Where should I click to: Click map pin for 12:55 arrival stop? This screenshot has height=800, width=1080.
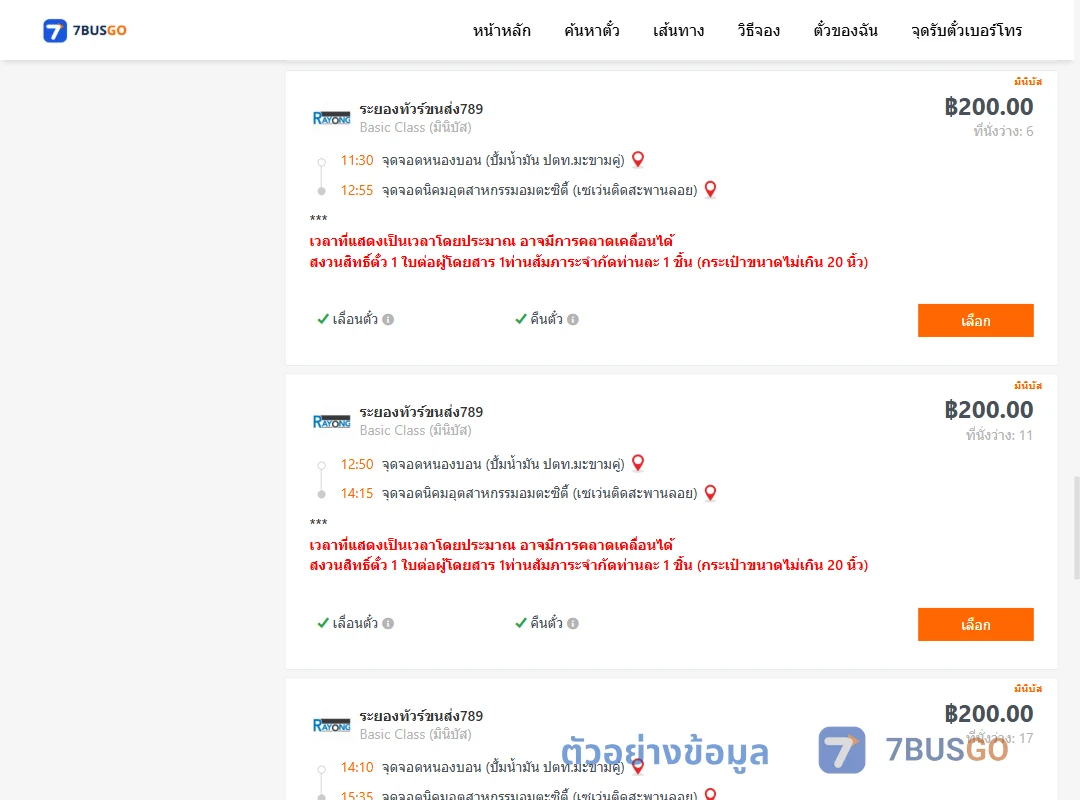pos(710,189)
